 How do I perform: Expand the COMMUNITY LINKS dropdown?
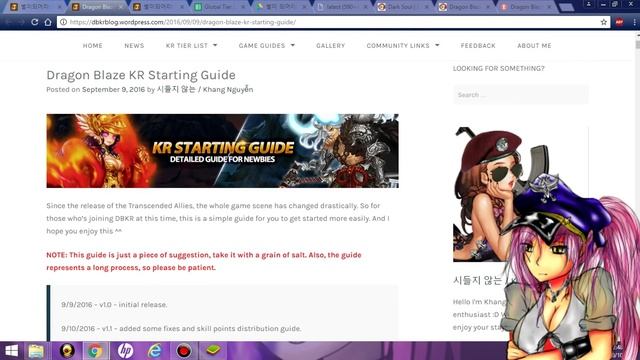click(x=403, y=46)
